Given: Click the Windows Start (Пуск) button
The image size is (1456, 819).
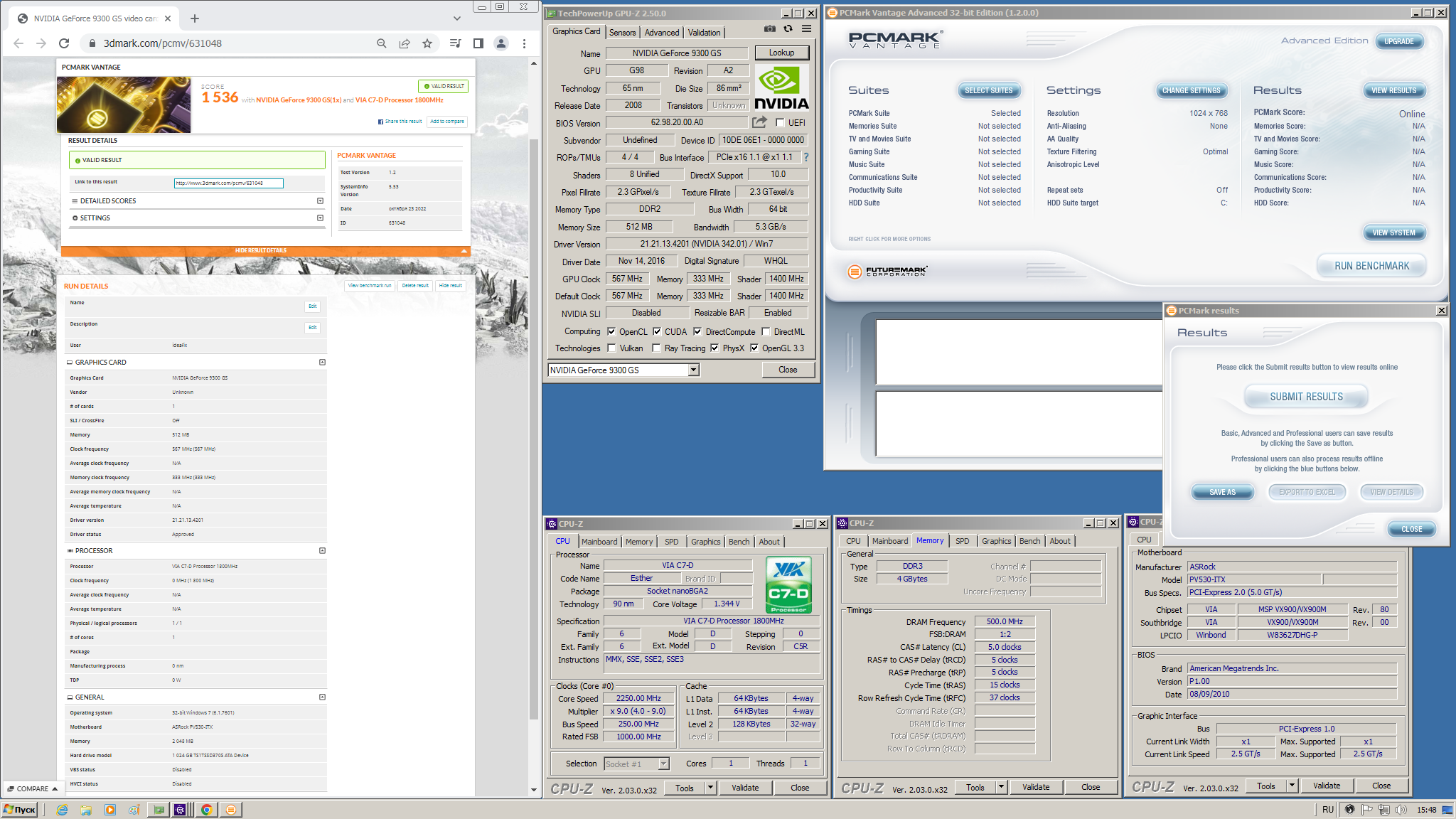Looking at the screenshot, I should 20,810.
